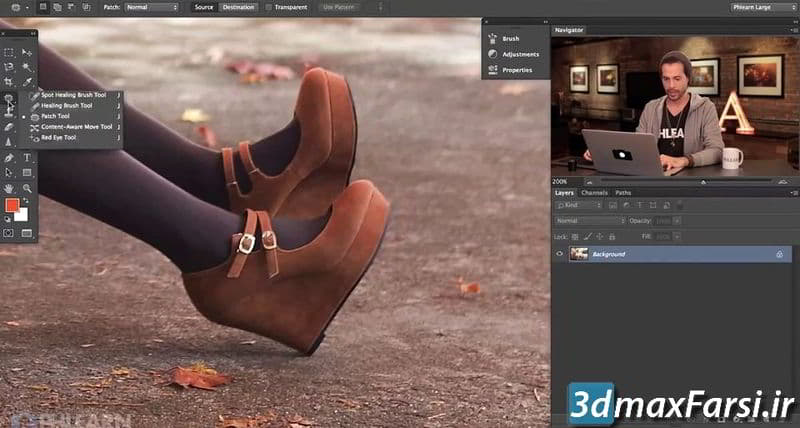
Task: Select the Lasso tool
Action: click(9, 67)
